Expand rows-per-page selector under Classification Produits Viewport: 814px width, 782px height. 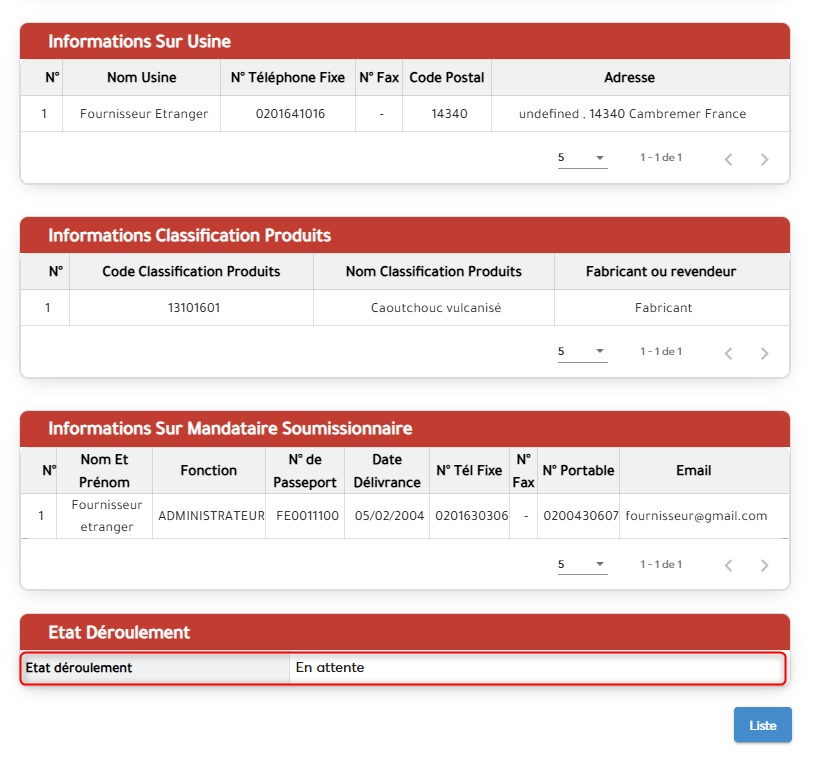point(582,352)
